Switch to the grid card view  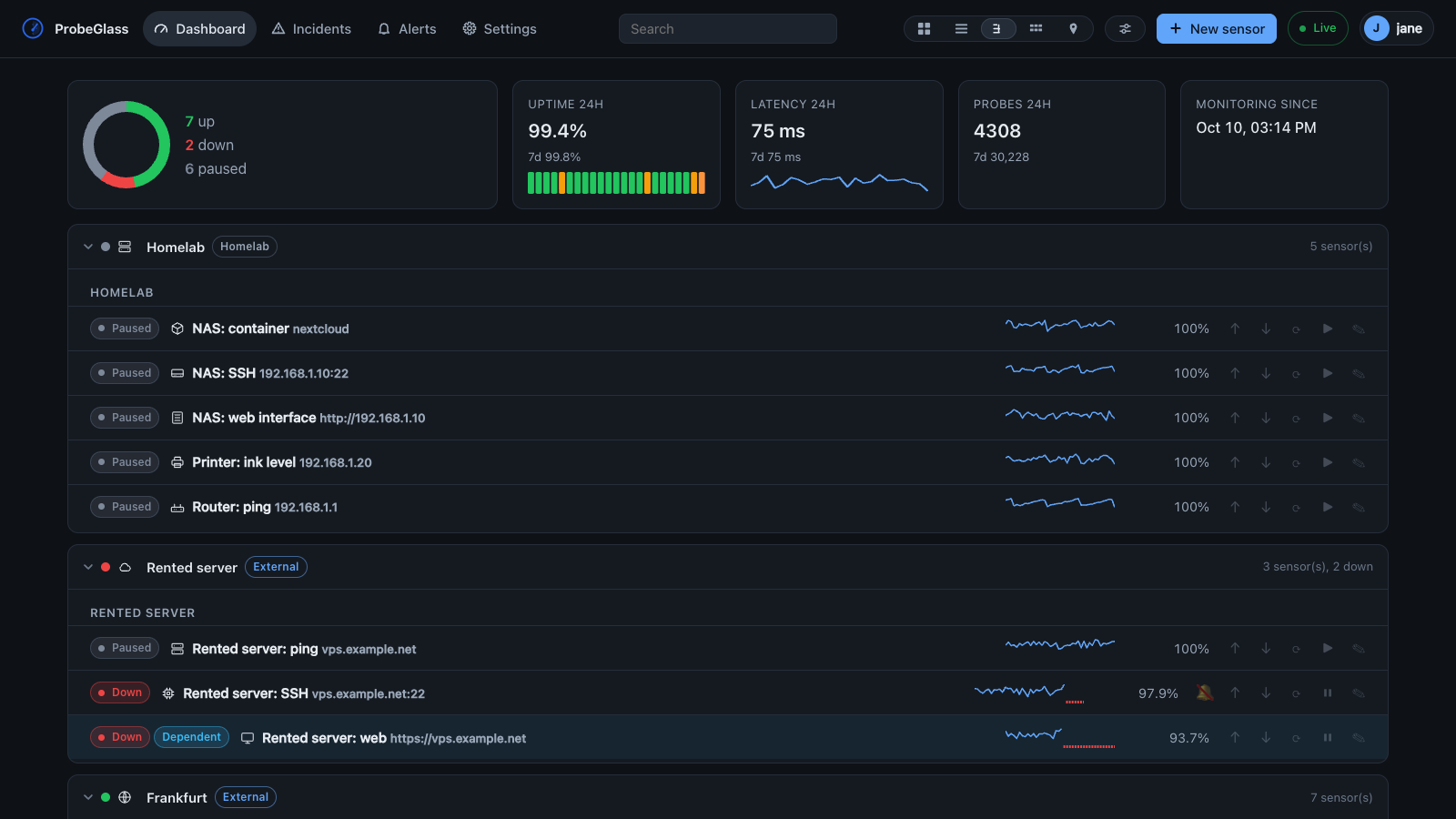click(x=924, y=29)
